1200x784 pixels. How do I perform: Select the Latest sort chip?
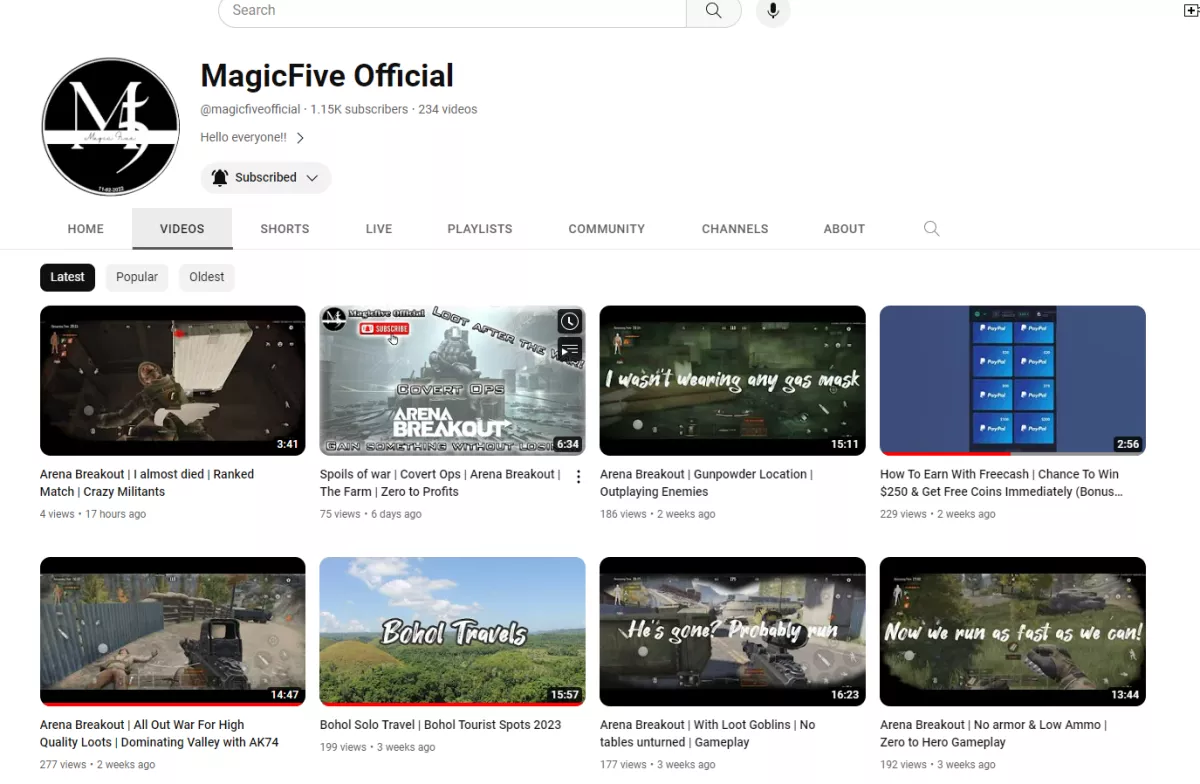(67, 277)
